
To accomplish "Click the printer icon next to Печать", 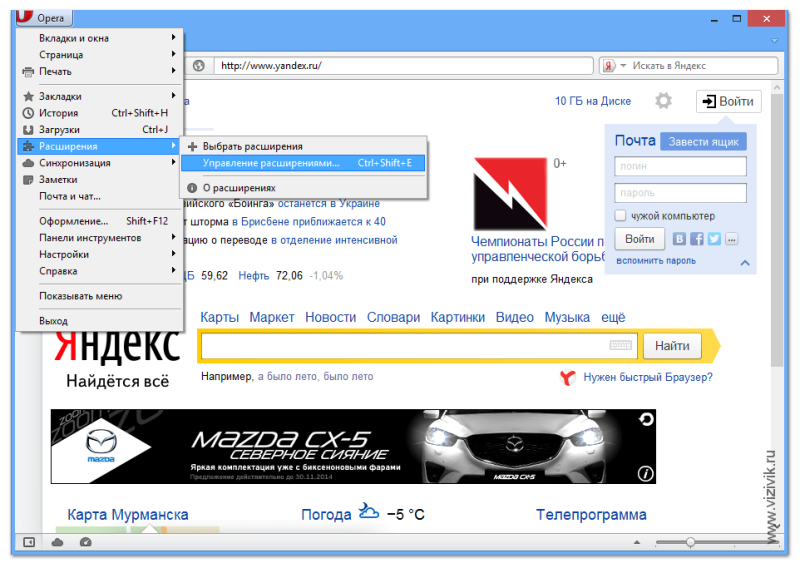I will pyautogui.click(x=28, y=72).
